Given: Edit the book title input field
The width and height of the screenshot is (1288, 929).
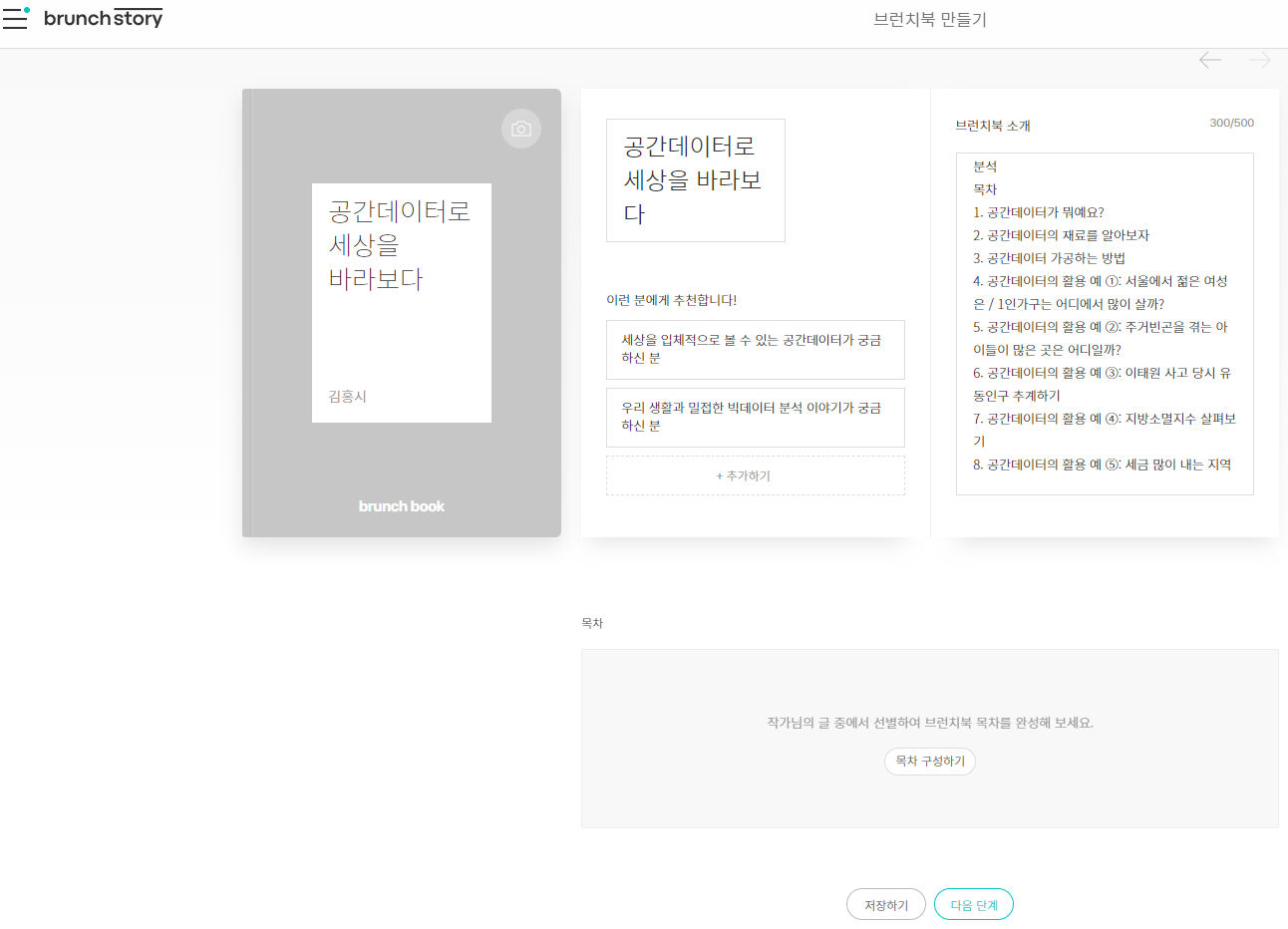Looking at the screenshot, I should pyautogui.click(x=696, y=180).
